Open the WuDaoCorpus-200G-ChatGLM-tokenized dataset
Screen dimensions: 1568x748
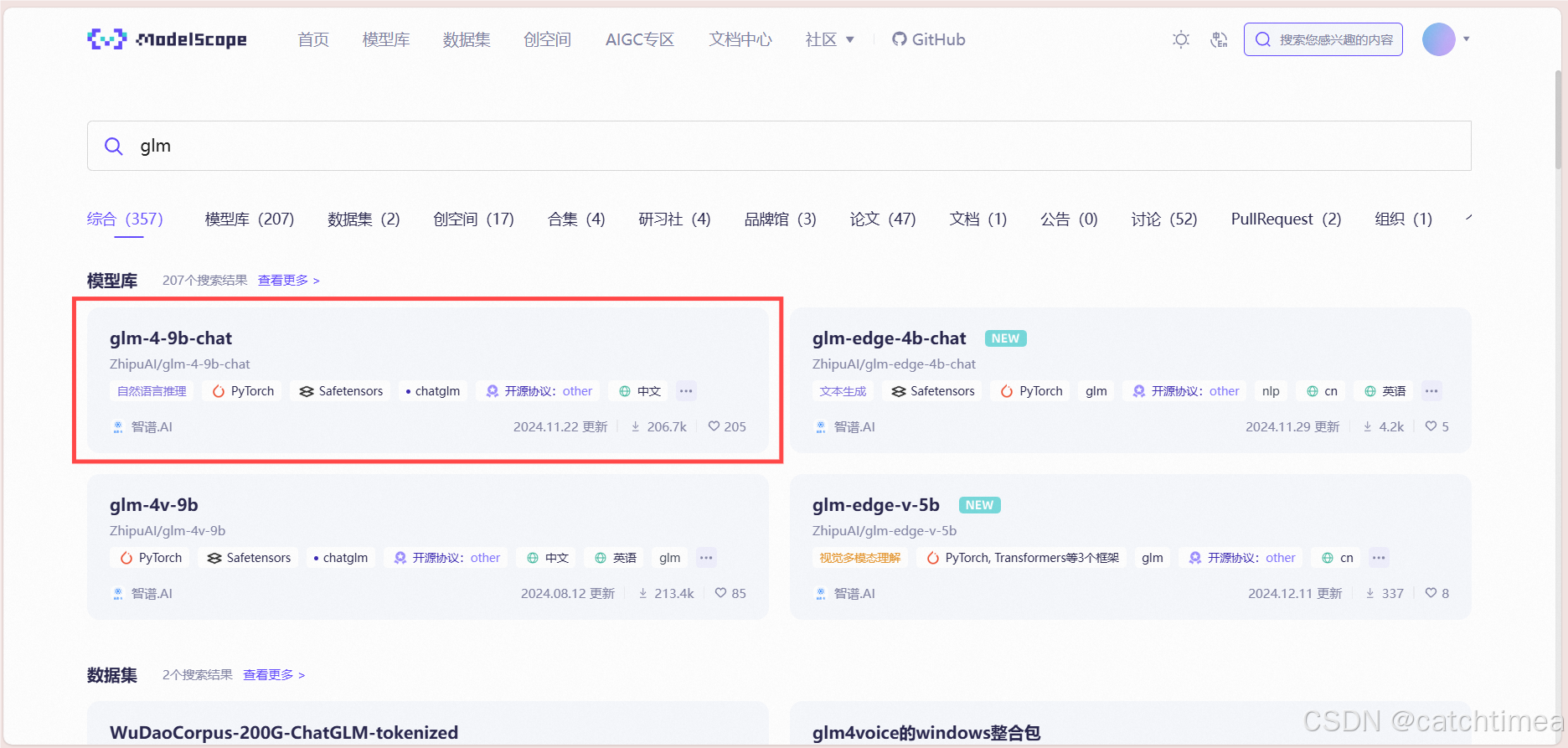pyautogui.click(x=284, y=733)
